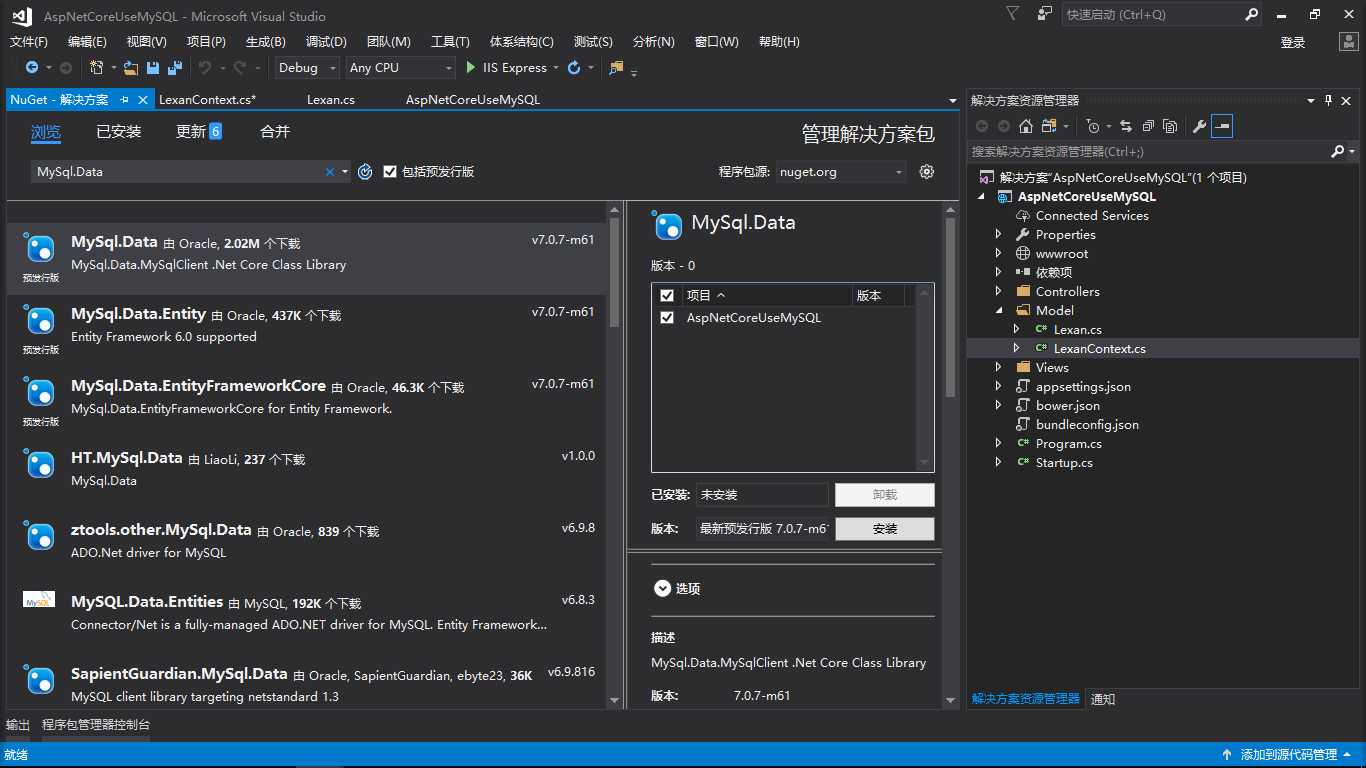Select the HT.MySql.Data package
The width and height of the screenshot is (1366, 768).
tap(306, 474)
